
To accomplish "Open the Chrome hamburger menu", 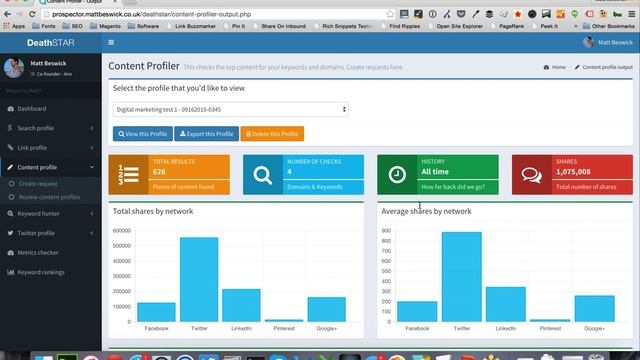I will (631, 14).
